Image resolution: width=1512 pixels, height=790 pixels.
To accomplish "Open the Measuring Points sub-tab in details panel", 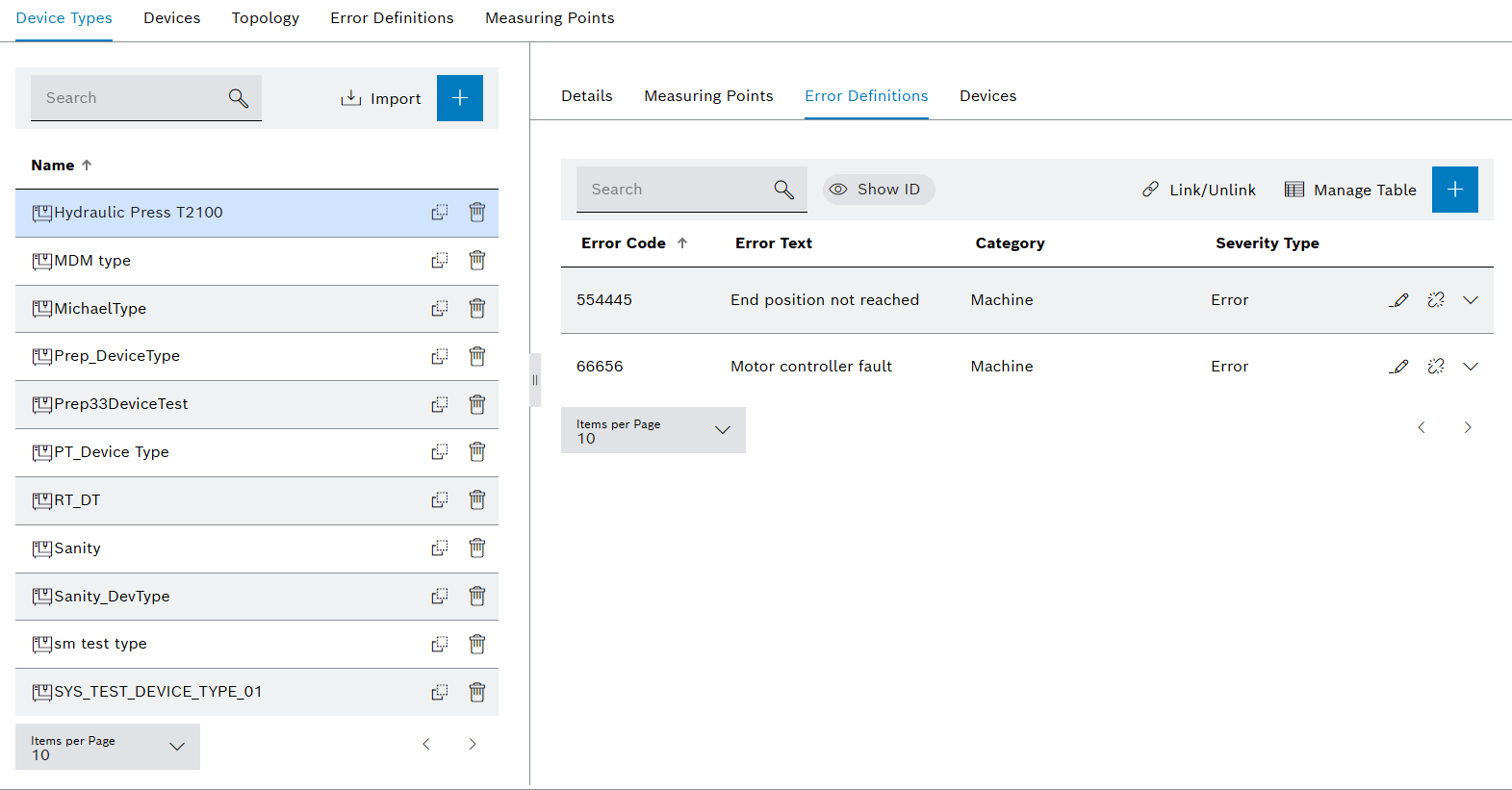I will tap(708, 96).
